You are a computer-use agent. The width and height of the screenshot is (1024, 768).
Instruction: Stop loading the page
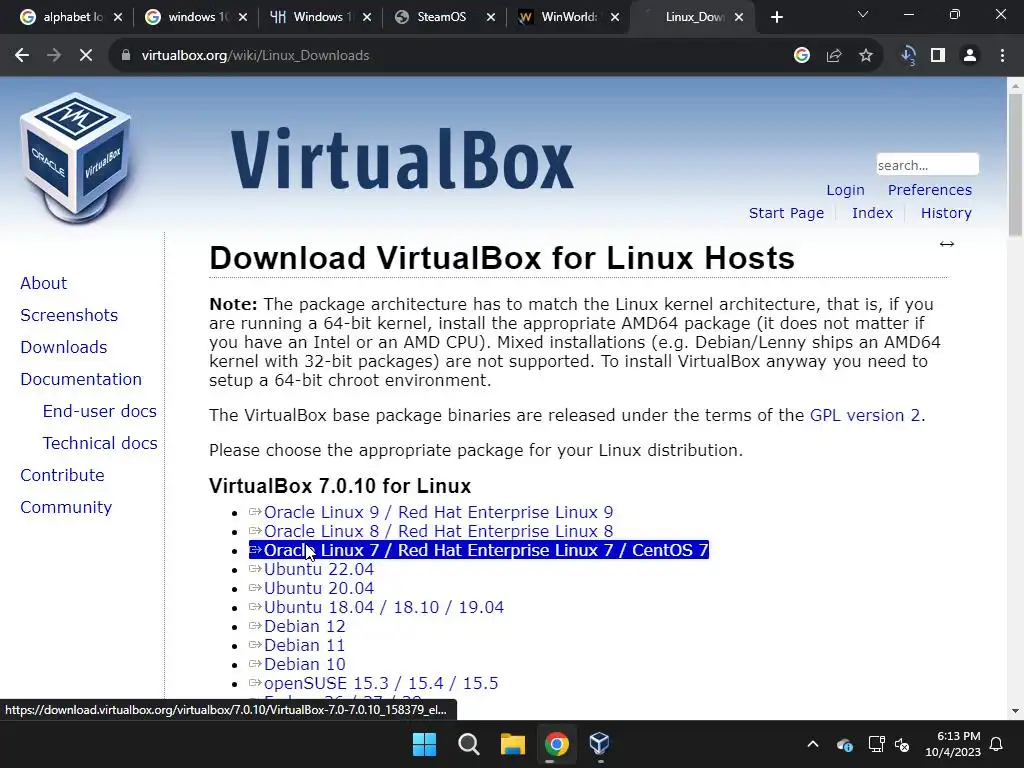pyautogui.click(x=86, y=56)
